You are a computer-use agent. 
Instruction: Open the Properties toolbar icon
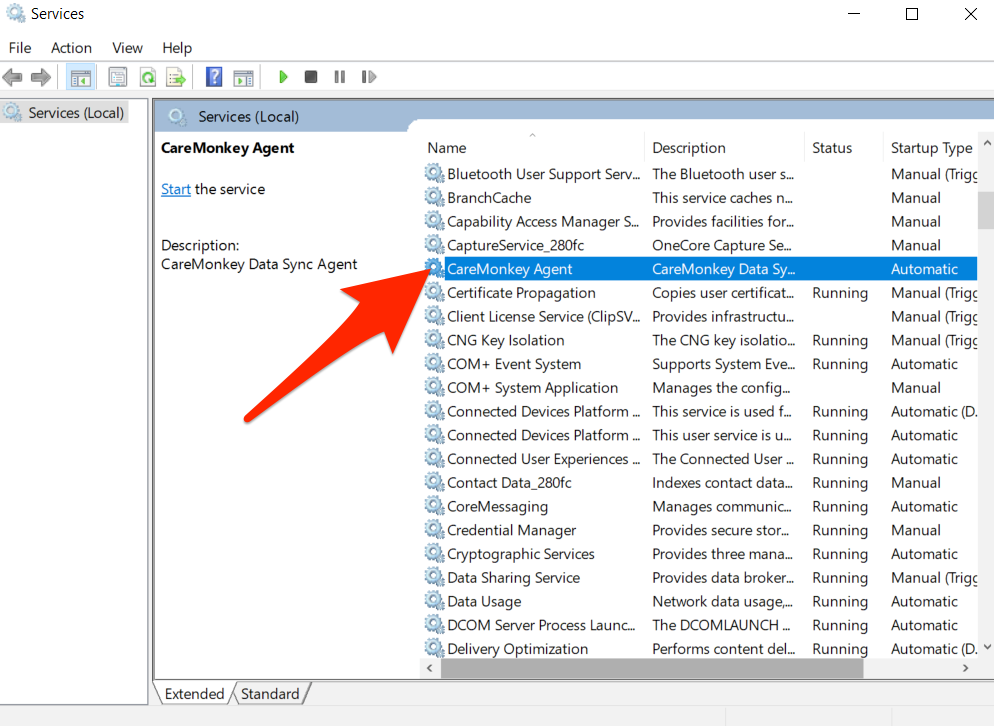[117, 77]
